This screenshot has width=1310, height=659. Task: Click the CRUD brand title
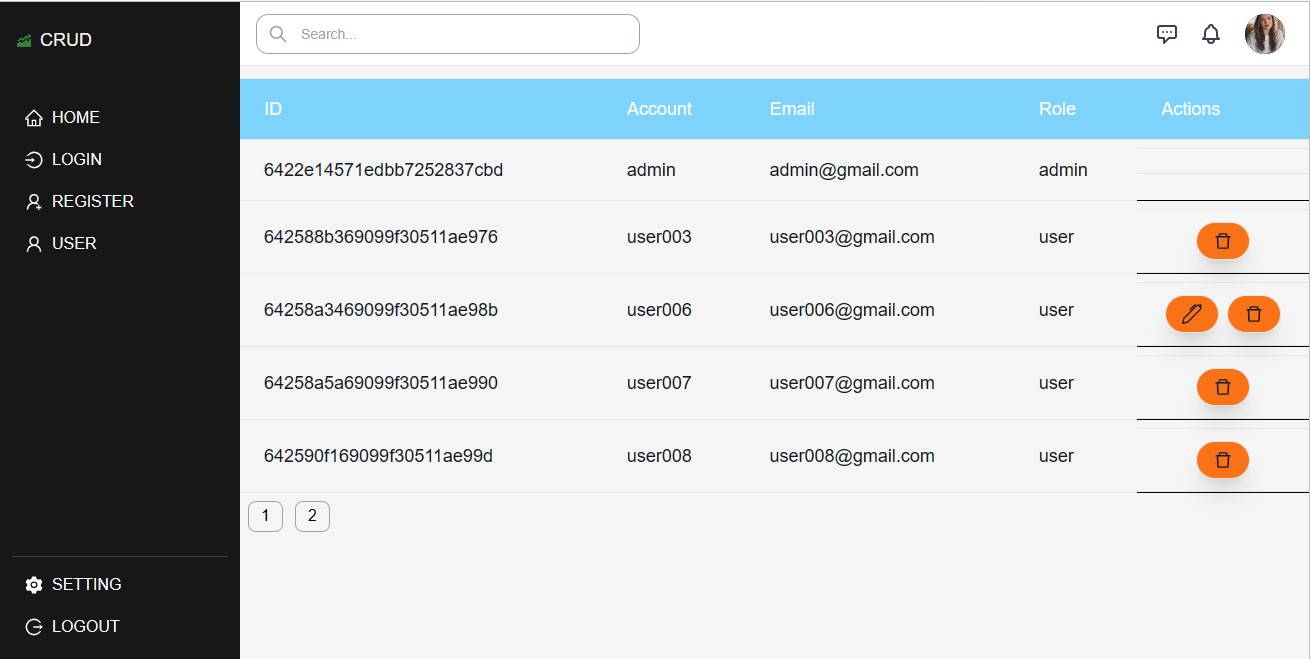[66, 40]
